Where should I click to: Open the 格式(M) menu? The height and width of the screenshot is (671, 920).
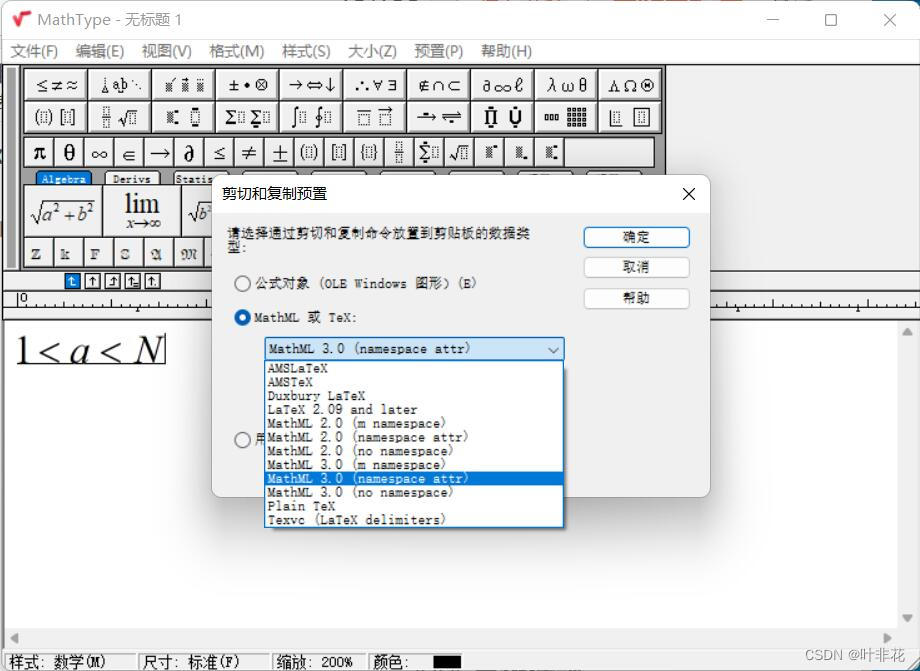pos(236,52)
